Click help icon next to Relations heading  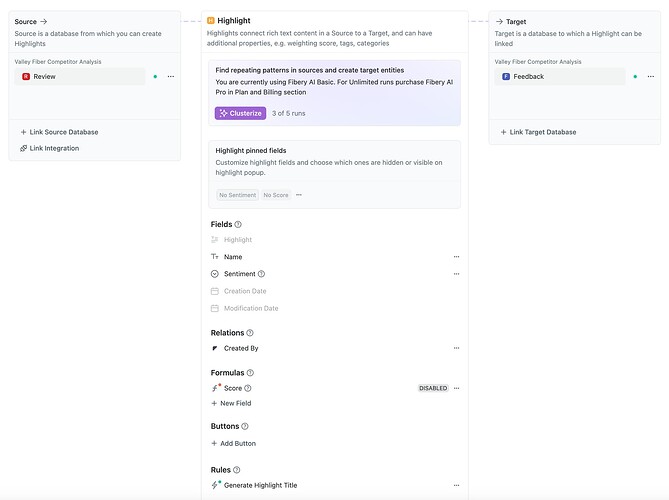(x=250, y=333)
